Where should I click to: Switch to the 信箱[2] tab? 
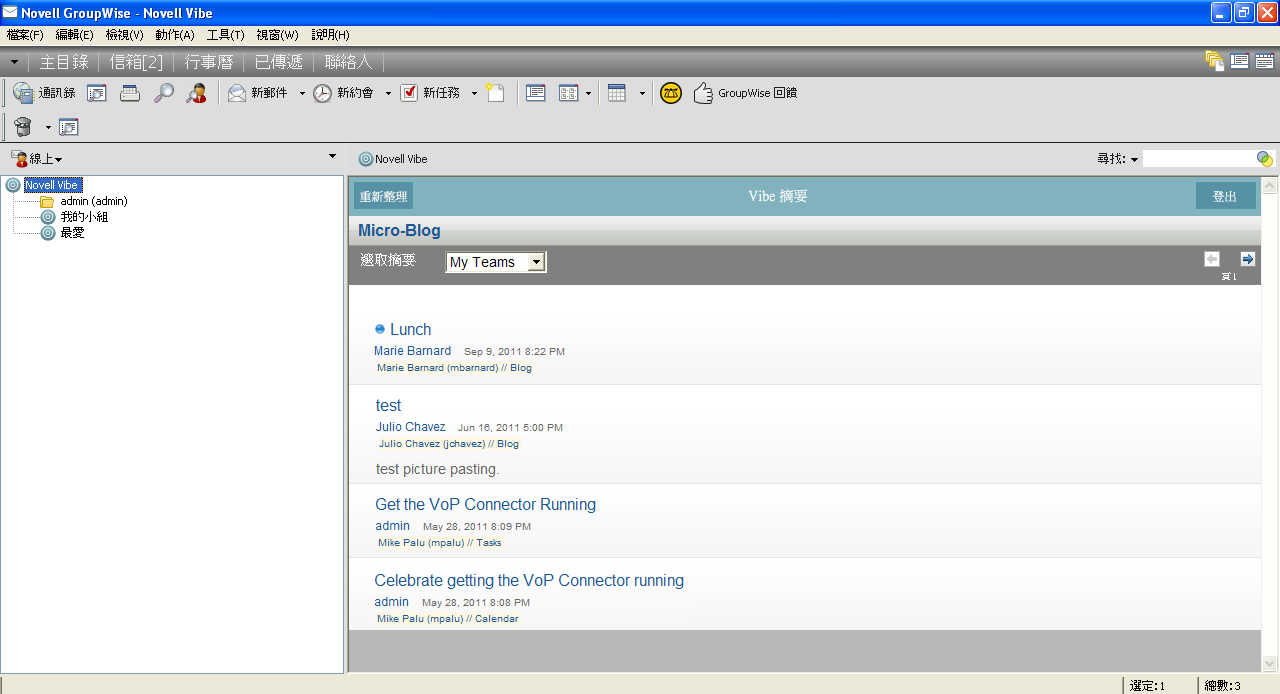tap(136, 62)
